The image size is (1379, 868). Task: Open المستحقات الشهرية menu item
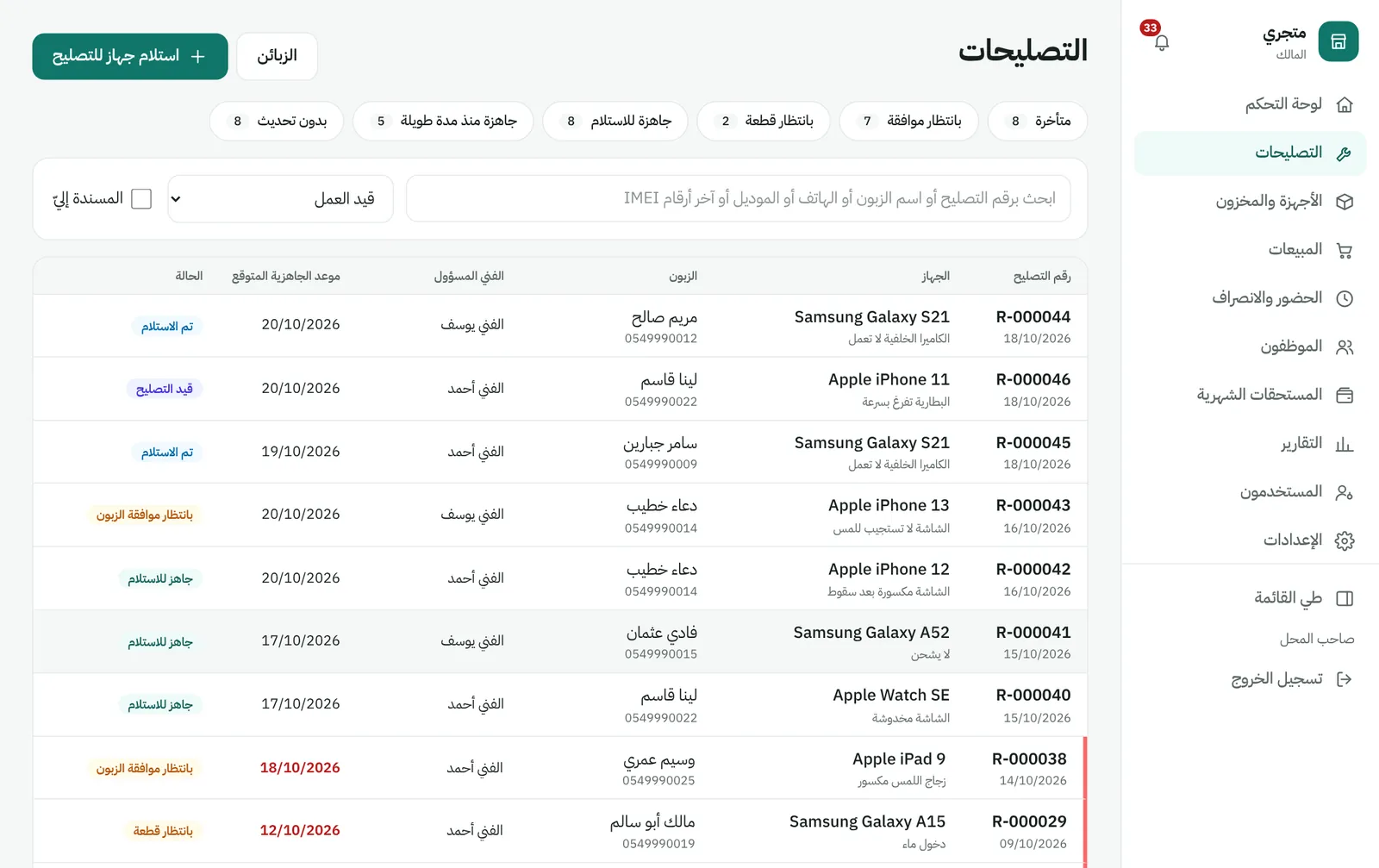pyautogui.click(x=1250, y=395)
